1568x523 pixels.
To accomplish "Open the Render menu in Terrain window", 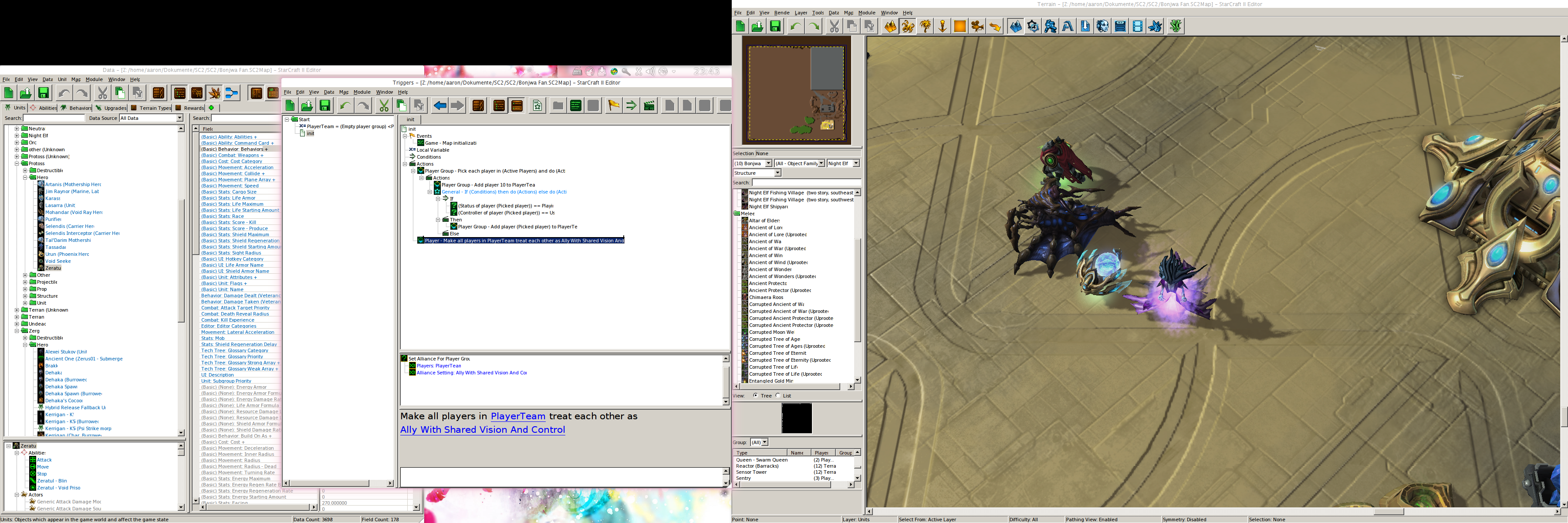I will (x=781, y=13).
